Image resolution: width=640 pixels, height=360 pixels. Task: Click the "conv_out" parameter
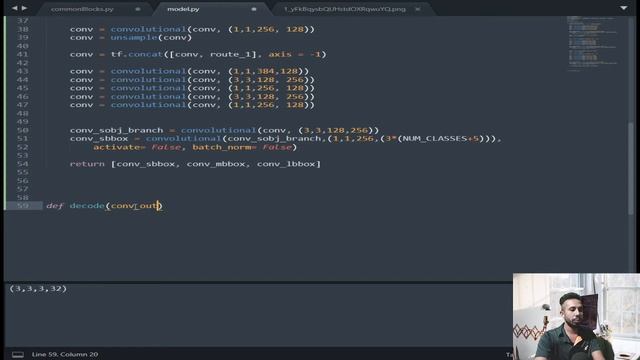tap(134, 206)
